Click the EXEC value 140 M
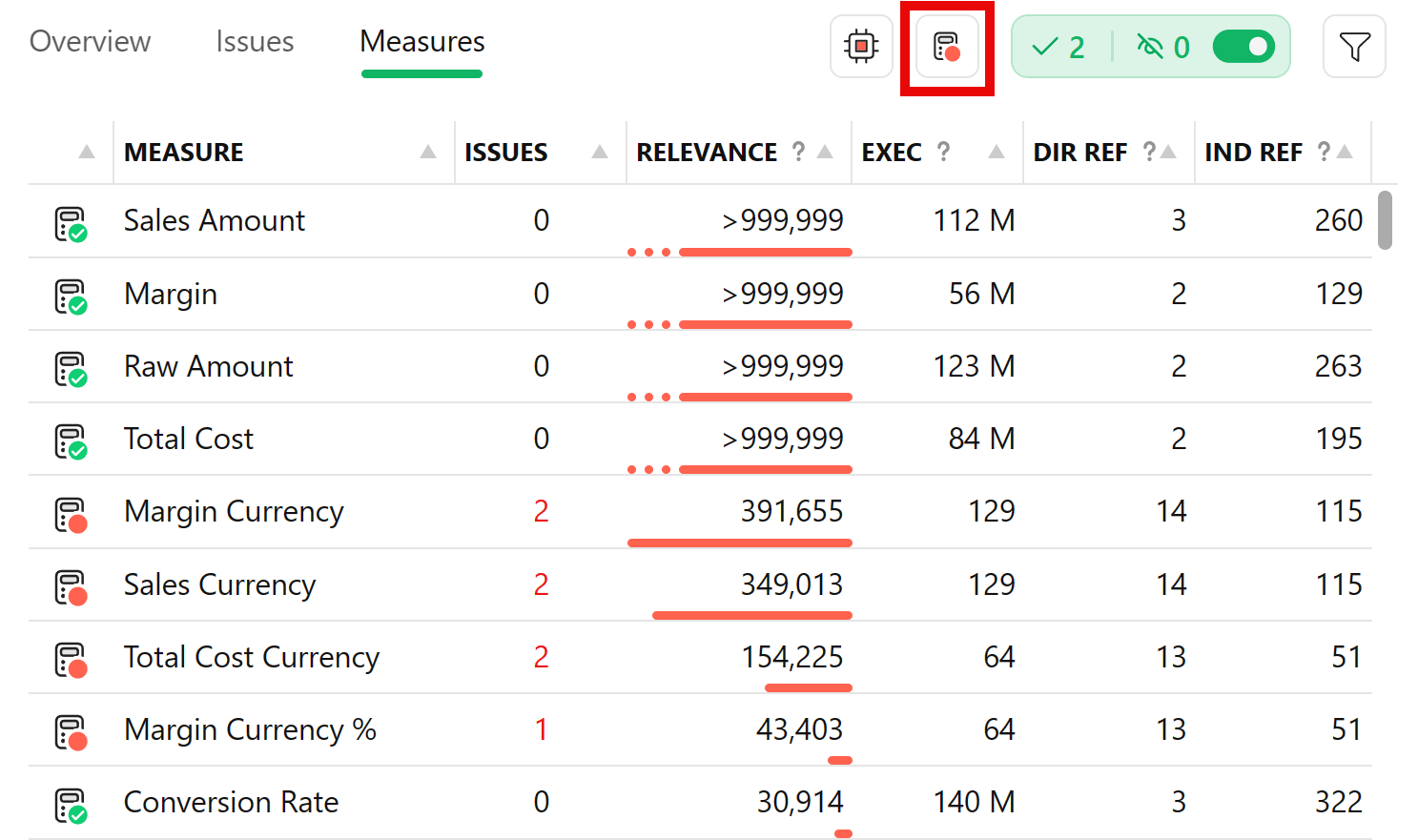 tap(974, 802)
